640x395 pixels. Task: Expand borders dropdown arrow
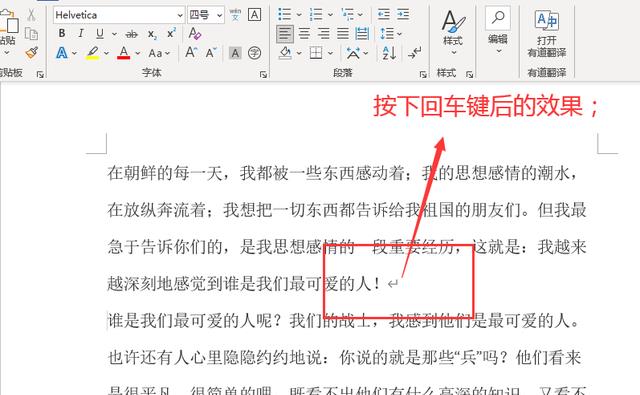[x=330, y=53]
